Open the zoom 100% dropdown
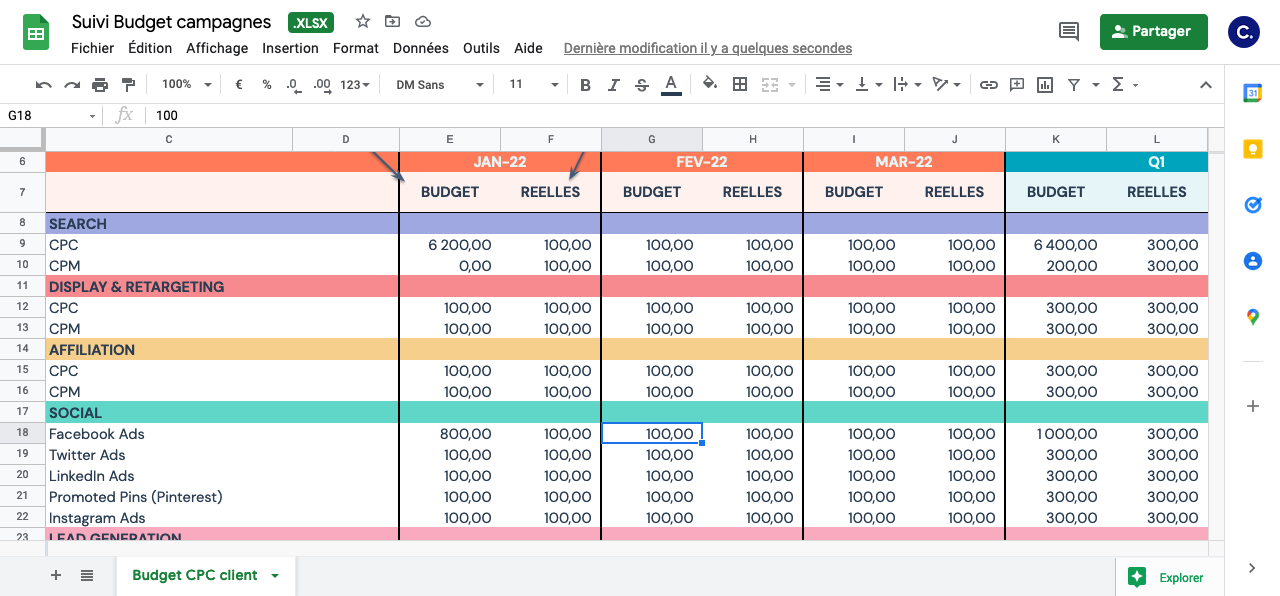Screen dimensions: 1280x596 pyautogui.click(x=183, y=85)
